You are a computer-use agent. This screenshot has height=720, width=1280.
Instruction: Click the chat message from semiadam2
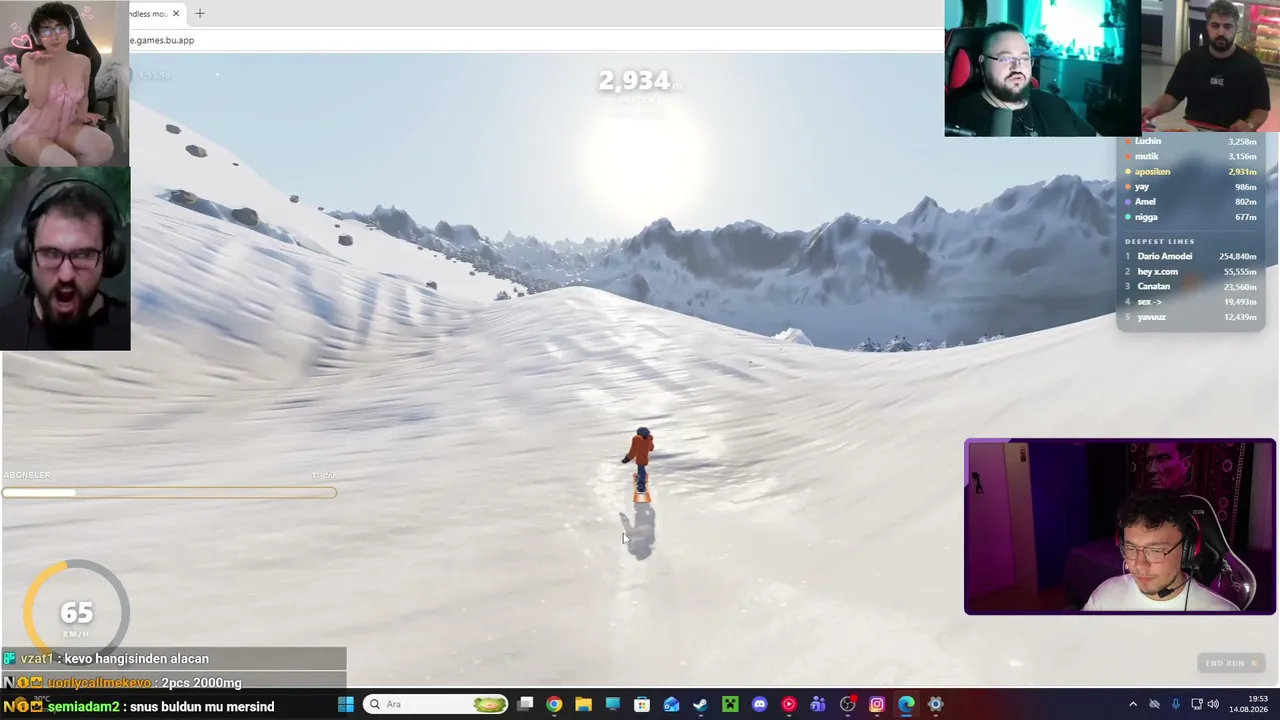pyautogui.click(x=174, y=706)
